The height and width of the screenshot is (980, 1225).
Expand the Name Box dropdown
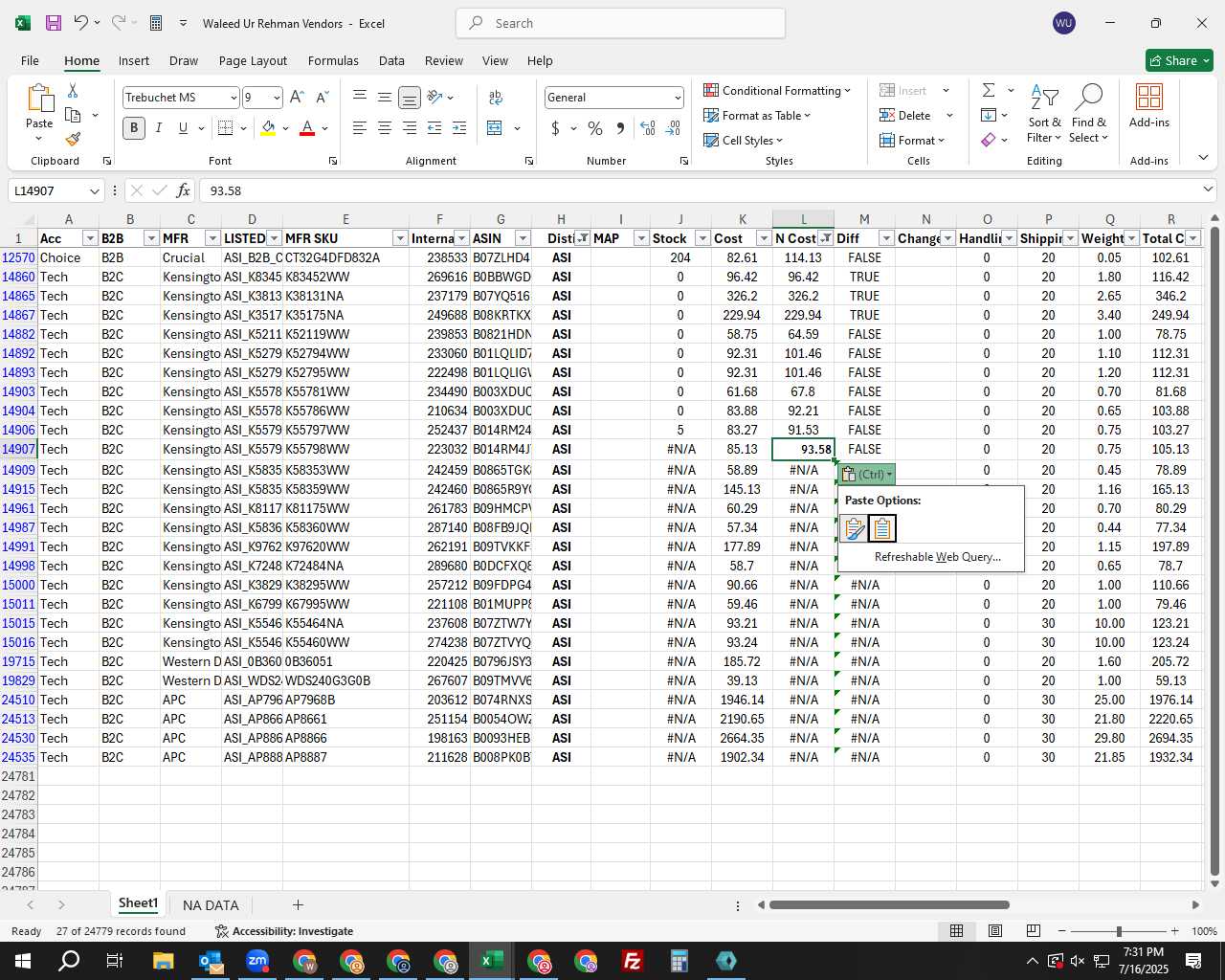93,190
